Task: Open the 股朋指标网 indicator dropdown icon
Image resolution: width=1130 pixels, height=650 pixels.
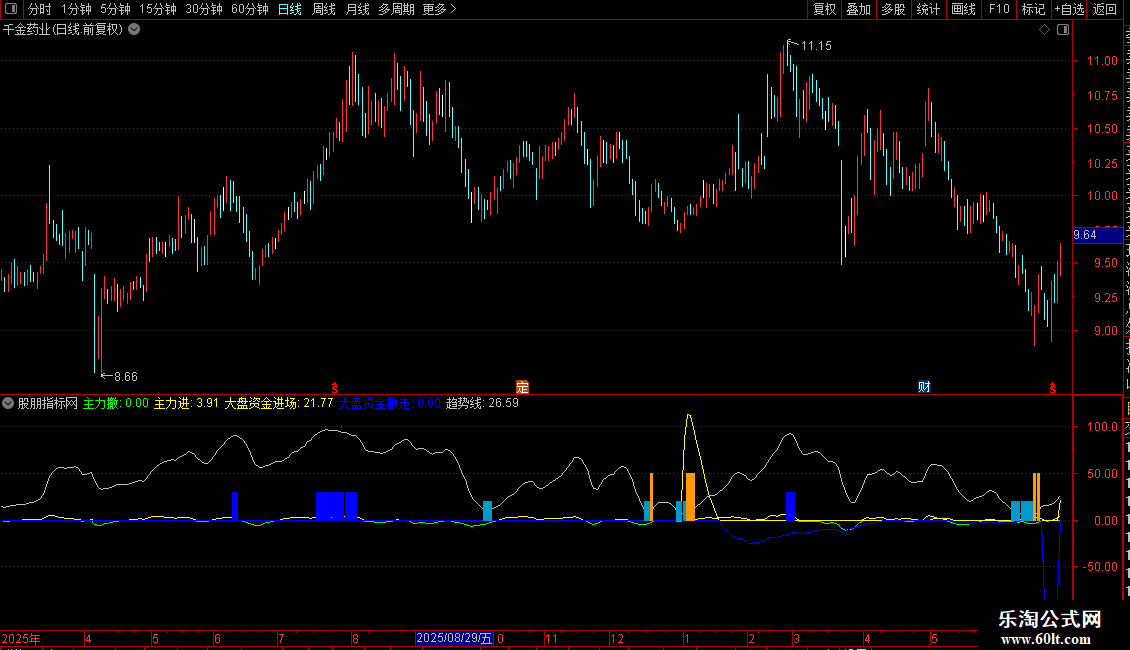Action: point(8,404)
